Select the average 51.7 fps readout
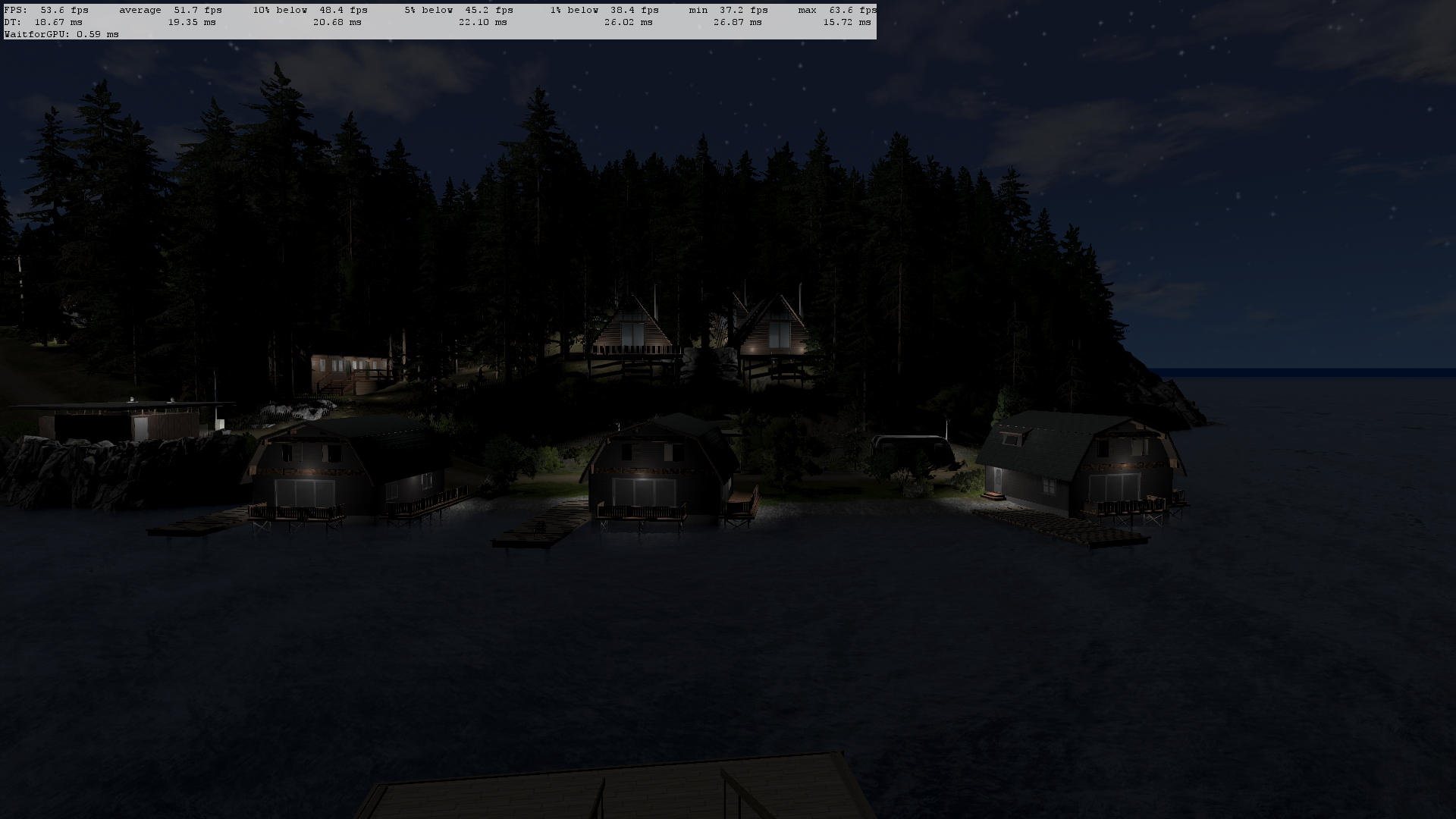 pyautogui.click(x=171, y=10)
